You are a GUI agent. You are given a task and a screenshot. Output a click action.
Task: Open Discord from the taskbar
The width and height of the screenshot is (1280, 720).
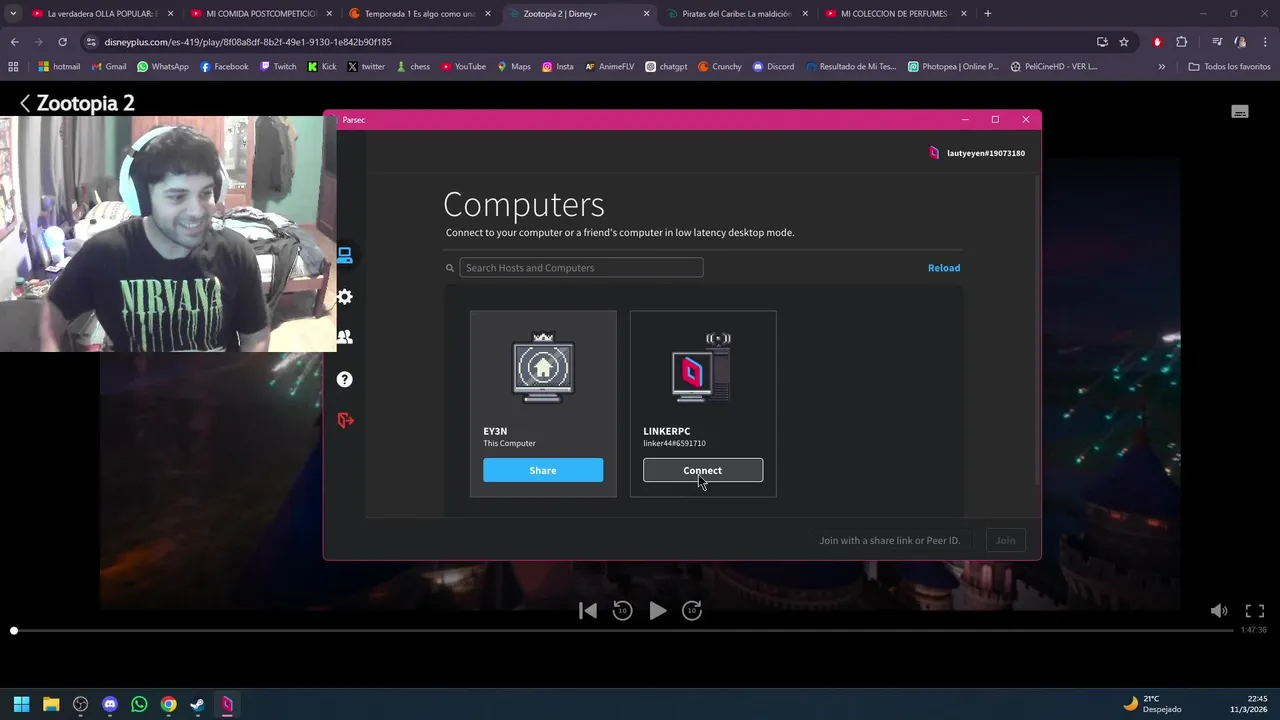(x=110, y=704)
